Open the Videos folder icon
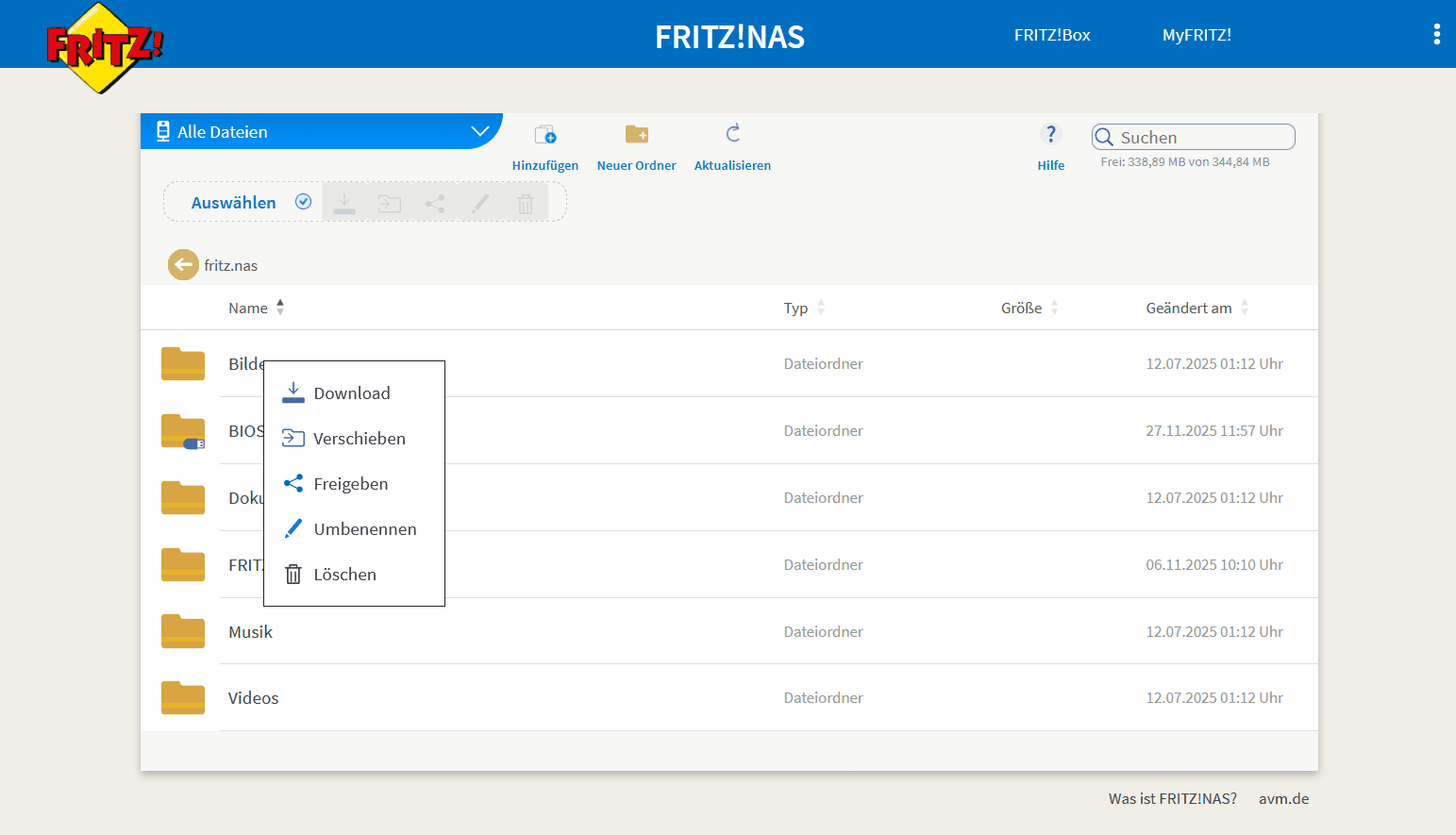This screenshot has height=835, width=1456. (183, 697)
